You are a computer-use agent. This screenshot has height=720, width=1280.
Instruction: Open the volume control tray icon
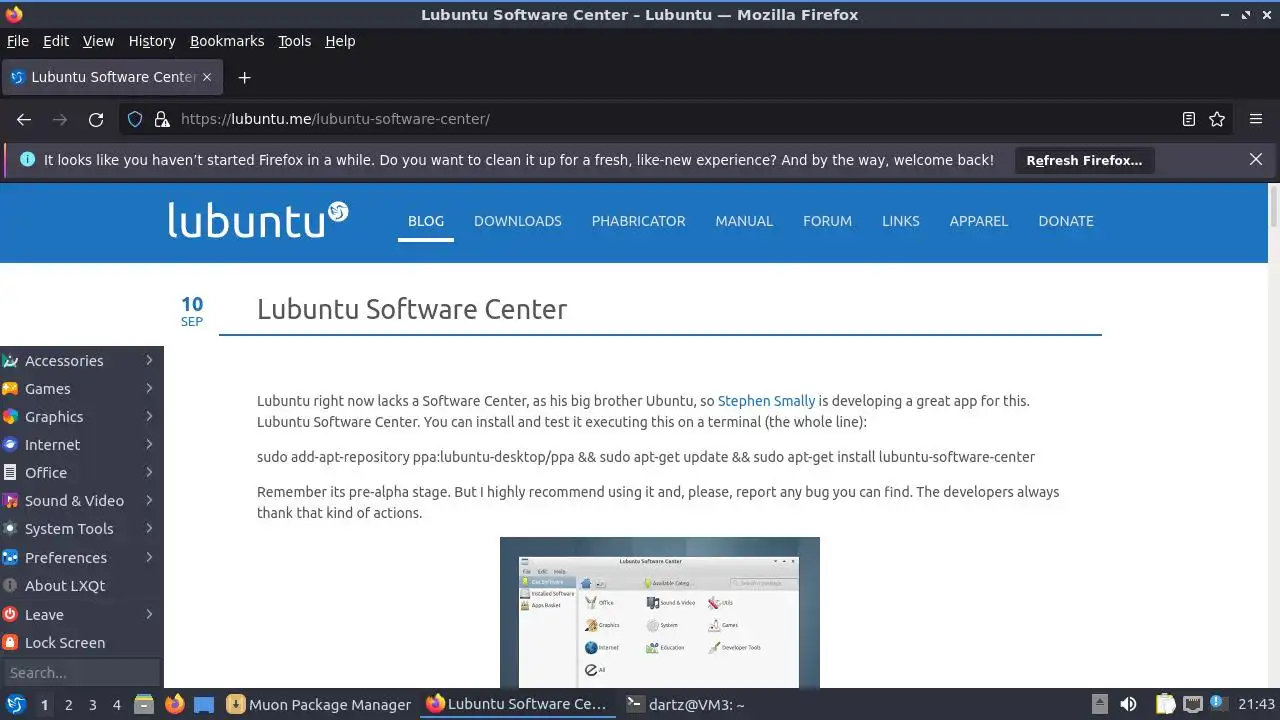pos(1128,704)
